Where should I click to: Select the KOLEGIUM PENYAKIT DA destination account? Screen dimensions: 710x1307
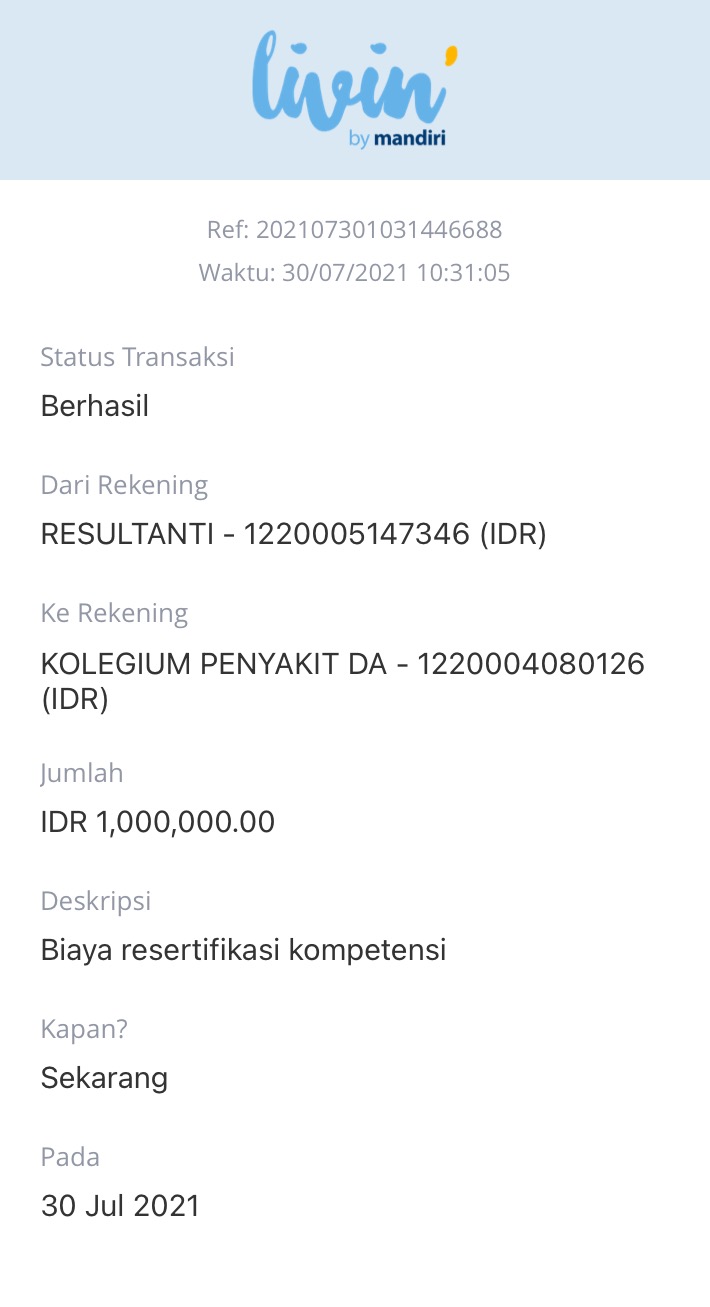(x=342, y=663)
